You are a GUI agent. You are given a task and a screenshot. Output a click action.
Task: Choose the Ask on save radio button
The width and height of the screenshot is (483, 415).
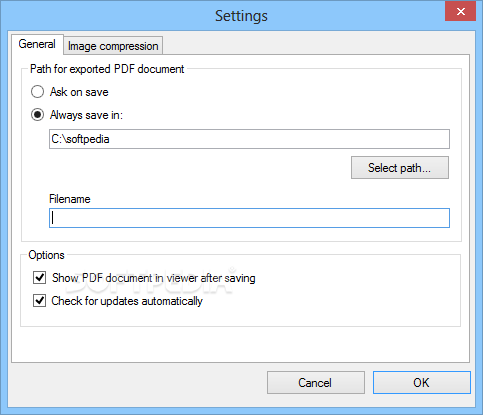pyautogui.click(x=37, y=92)
